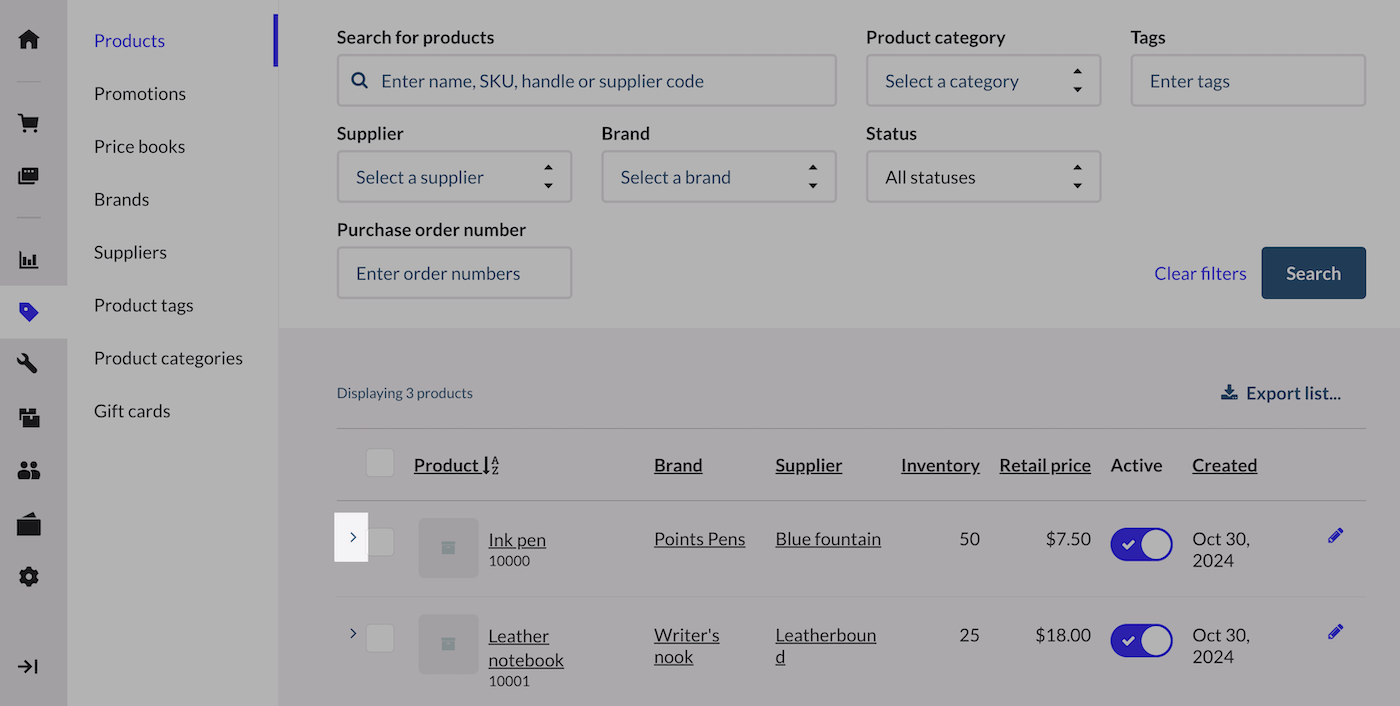Viewport: 1400px width, 706px height.
Task: Open Promotions in the side menu
Action: coord(140,94)
